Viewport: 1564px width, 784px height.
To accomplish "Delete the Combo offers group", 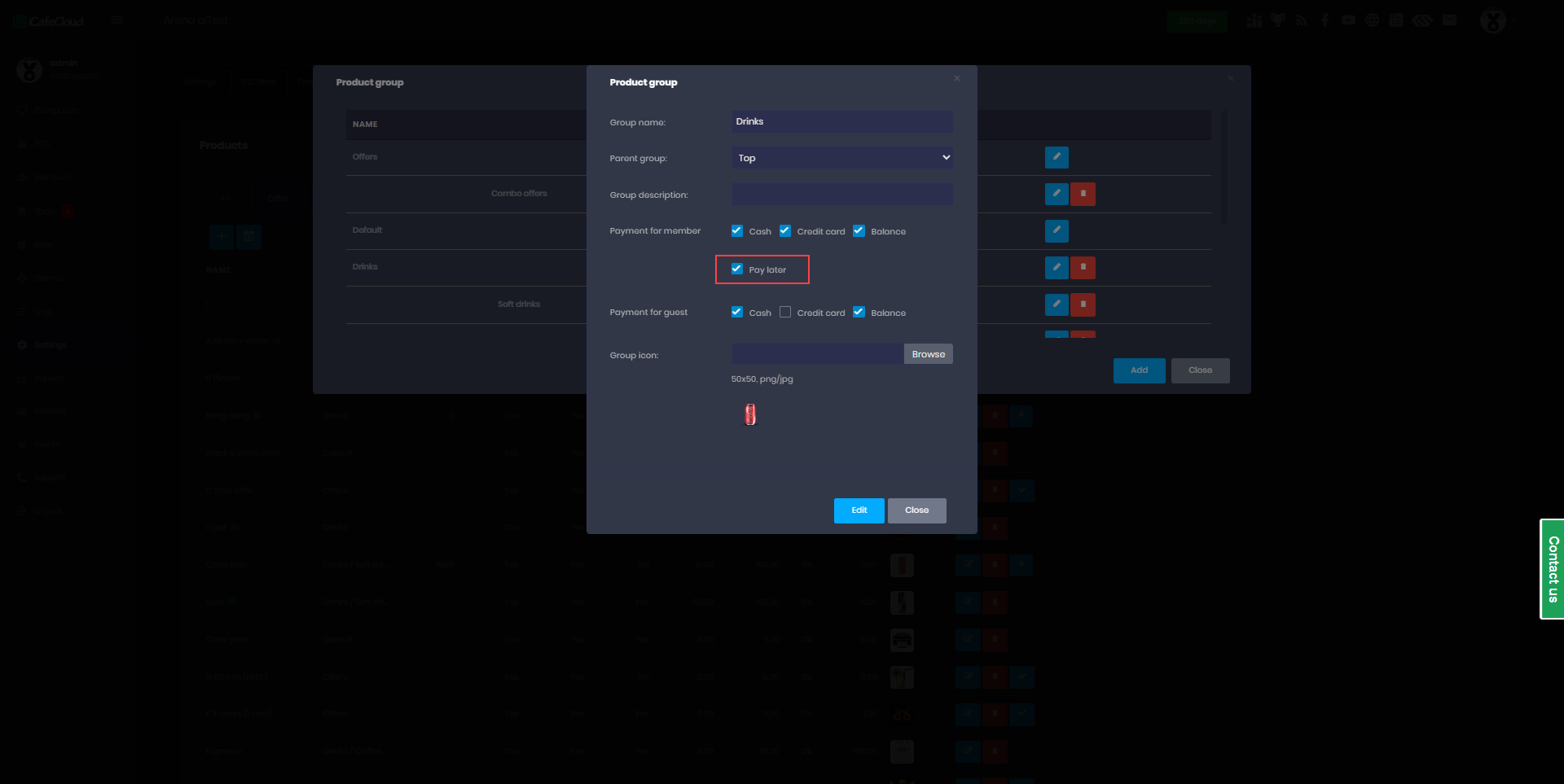I will 1083,194.
